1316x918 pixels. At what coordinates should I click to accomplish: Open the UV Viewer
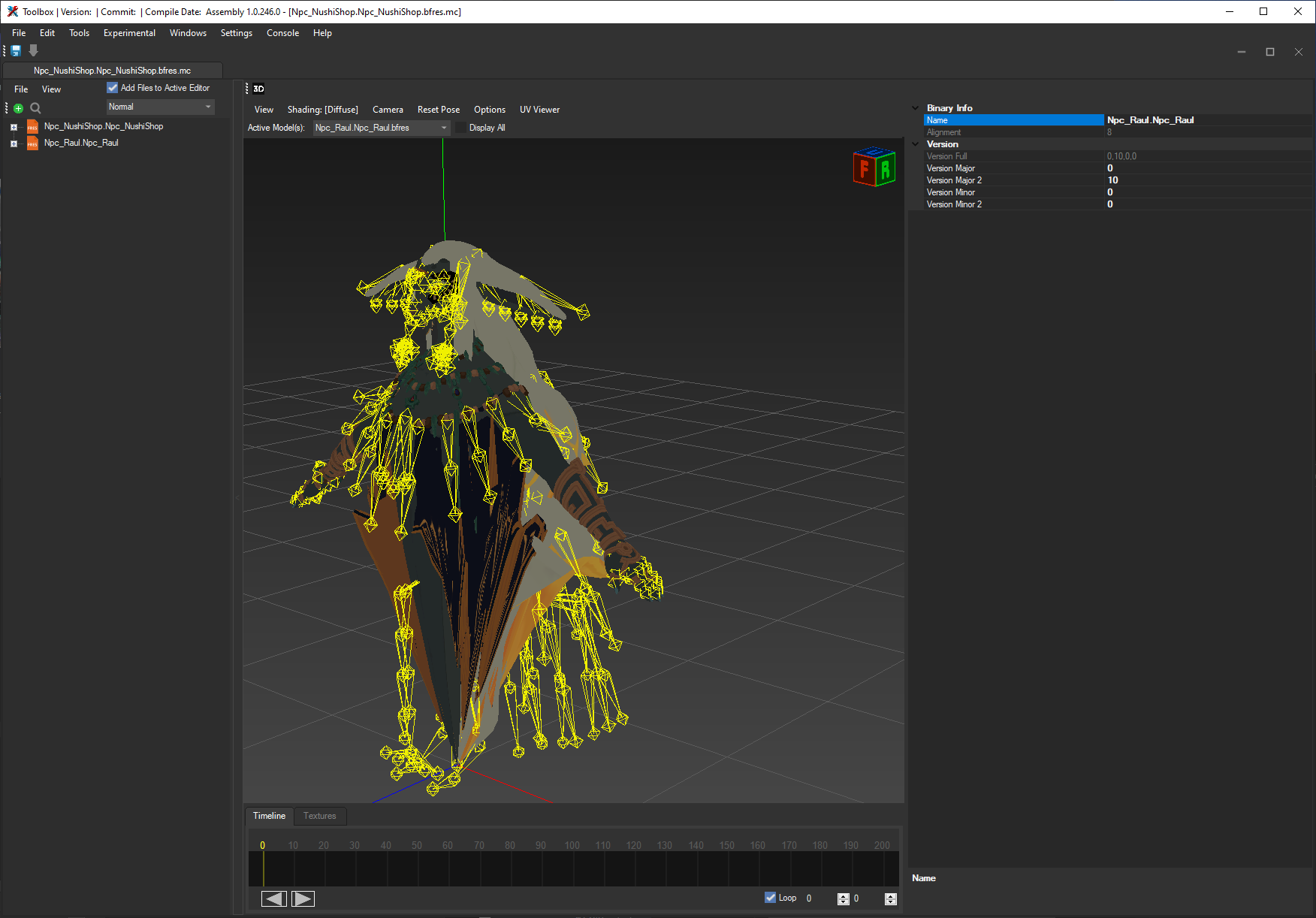click(539, 110)
